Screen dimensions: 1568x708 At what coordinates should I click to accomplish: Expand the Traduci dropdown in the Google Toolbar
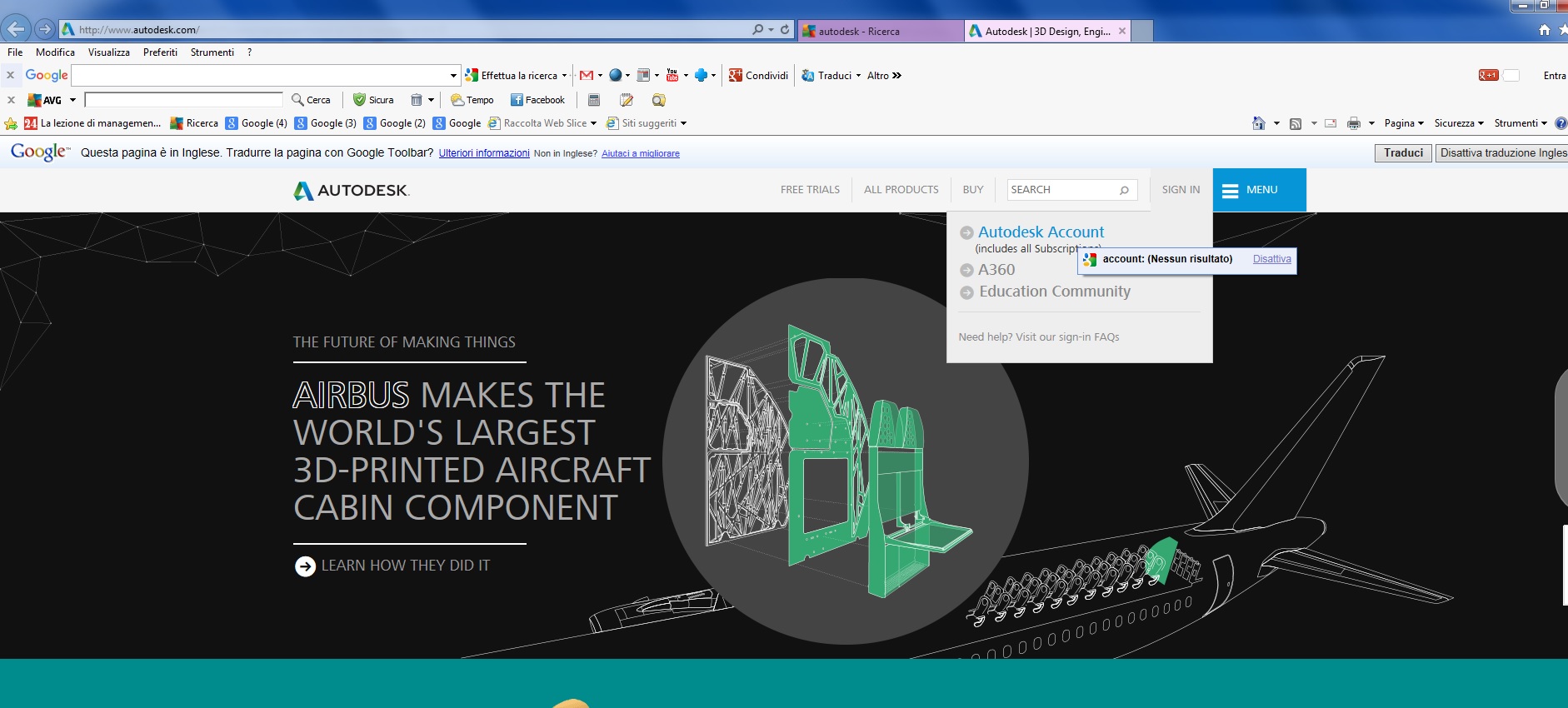[858, 76]
